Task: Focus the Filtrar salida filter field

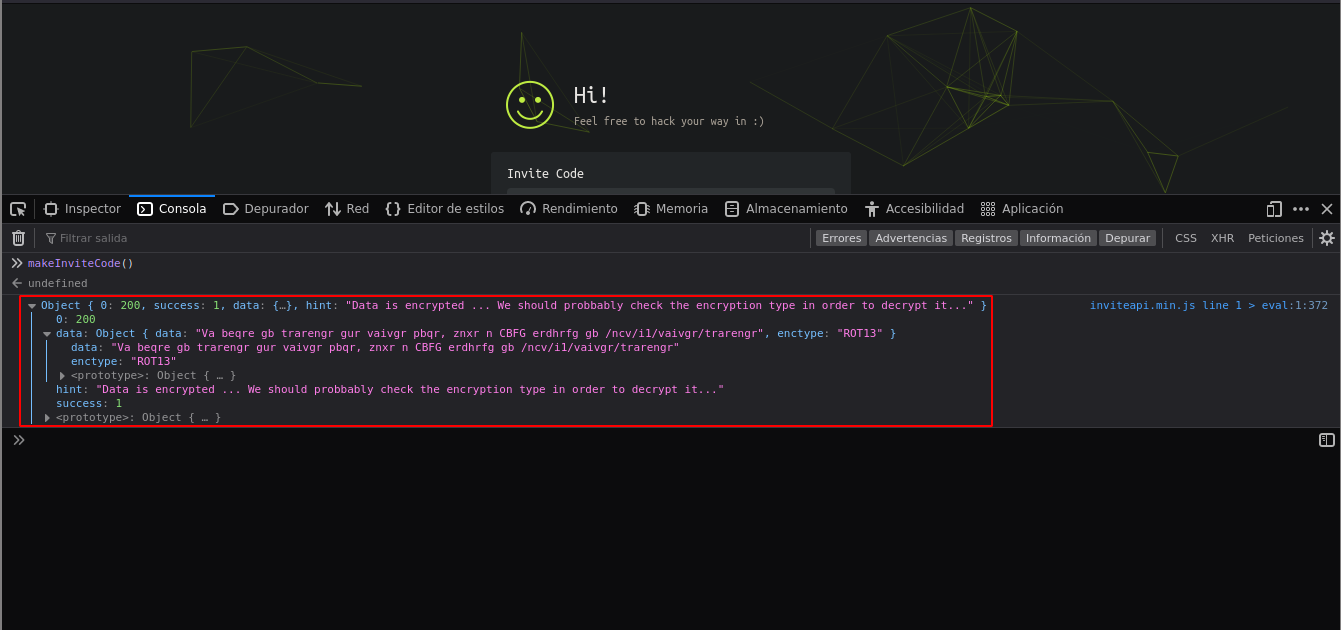Action: 425,238
